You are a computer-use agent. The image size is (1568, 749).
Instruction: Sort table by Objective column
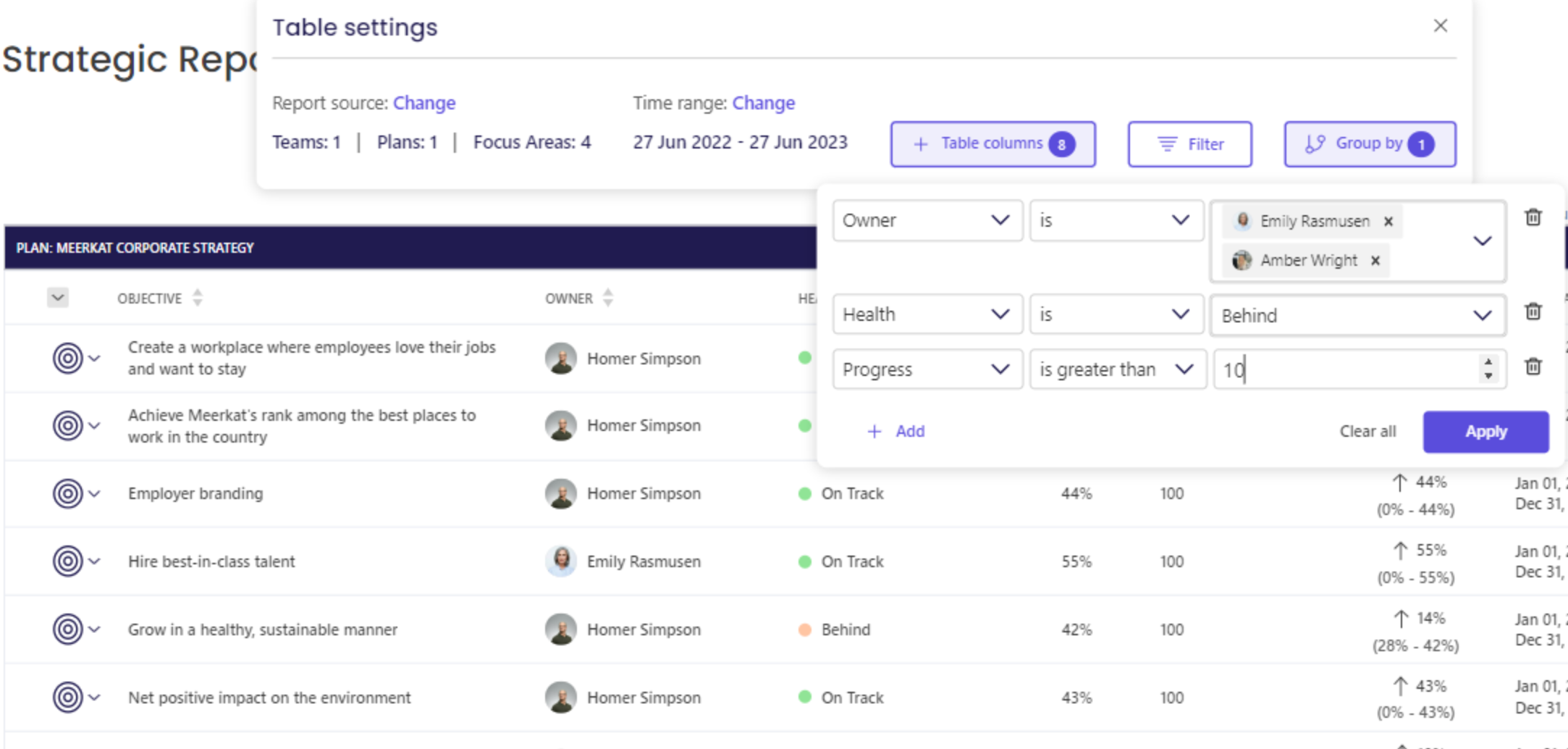[198, 298]
